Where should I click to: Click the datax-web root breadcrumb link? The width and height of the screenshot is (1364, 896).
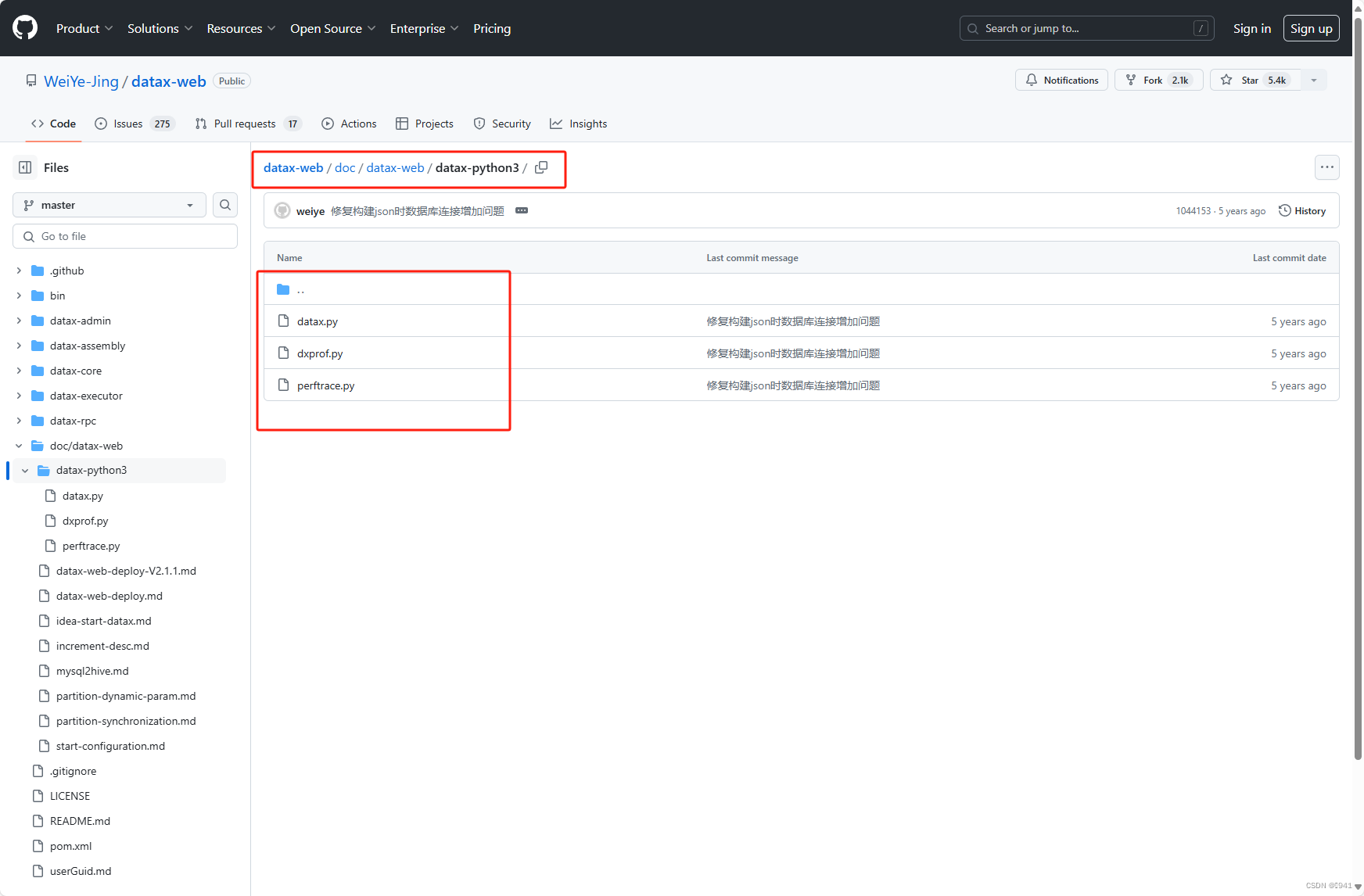(x=293, y=167)
